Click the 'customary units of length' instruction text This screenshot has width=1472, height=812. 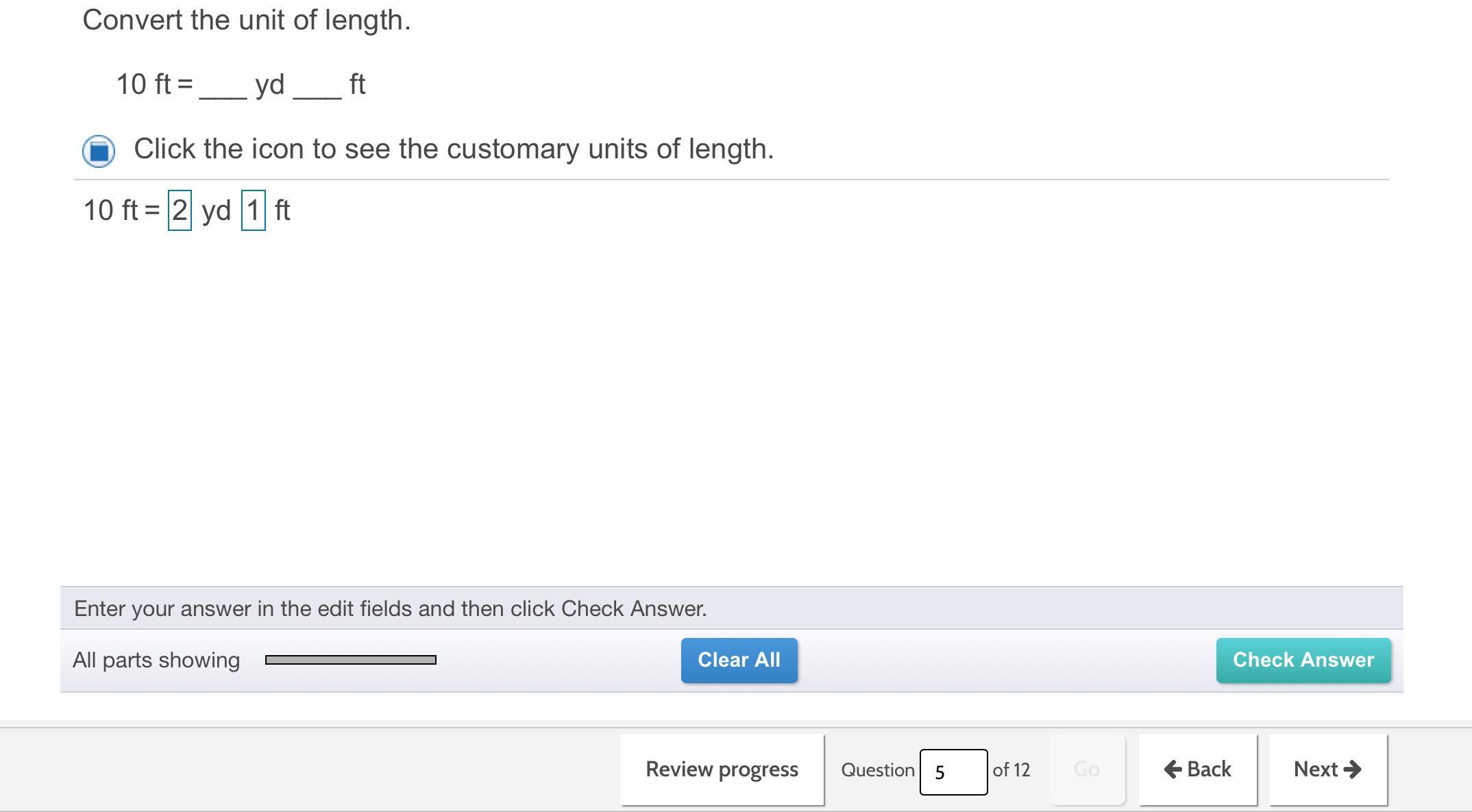[454, 149]
